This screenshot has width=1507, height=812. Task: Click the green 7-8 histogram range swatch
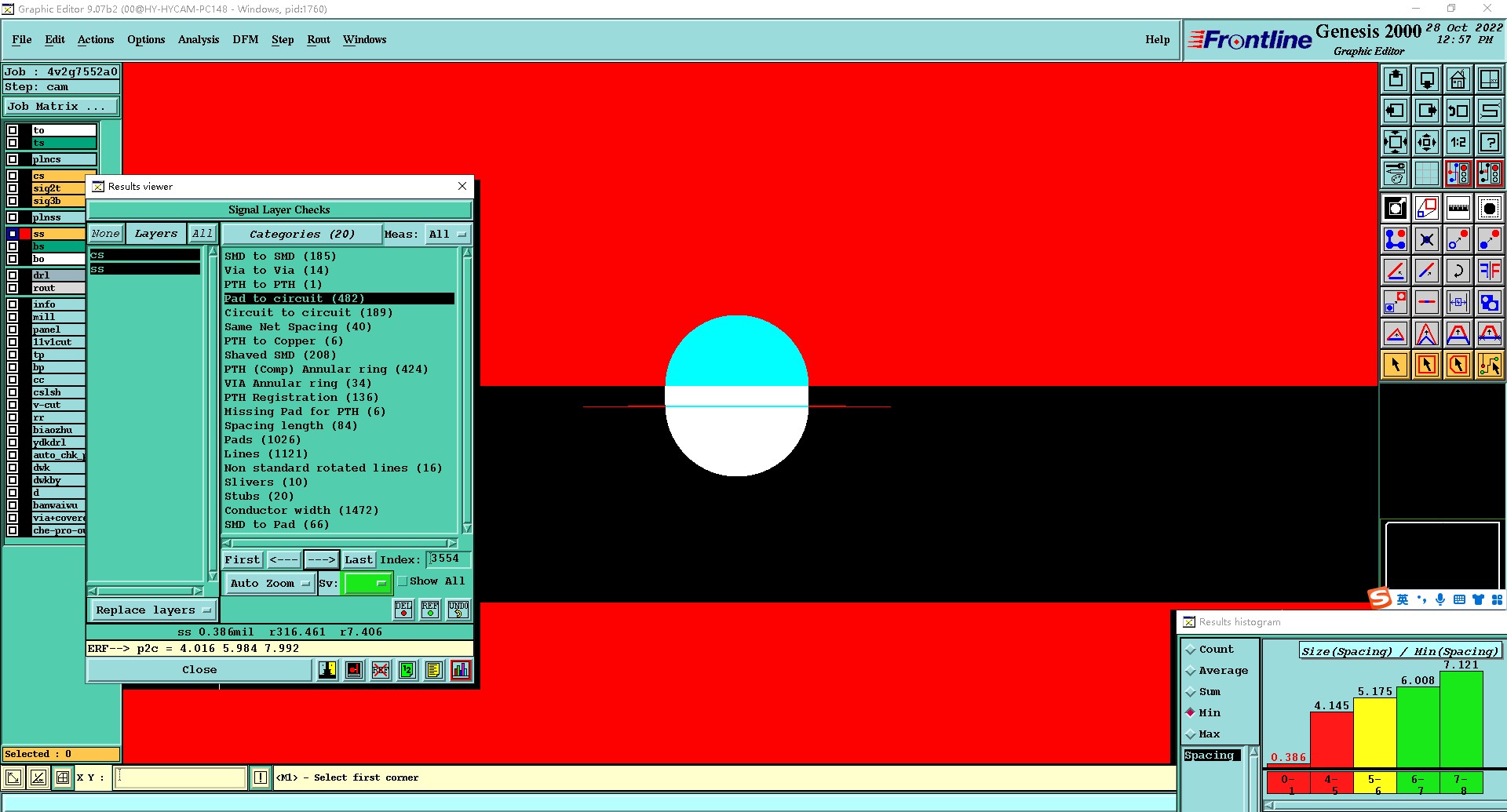1461,784
